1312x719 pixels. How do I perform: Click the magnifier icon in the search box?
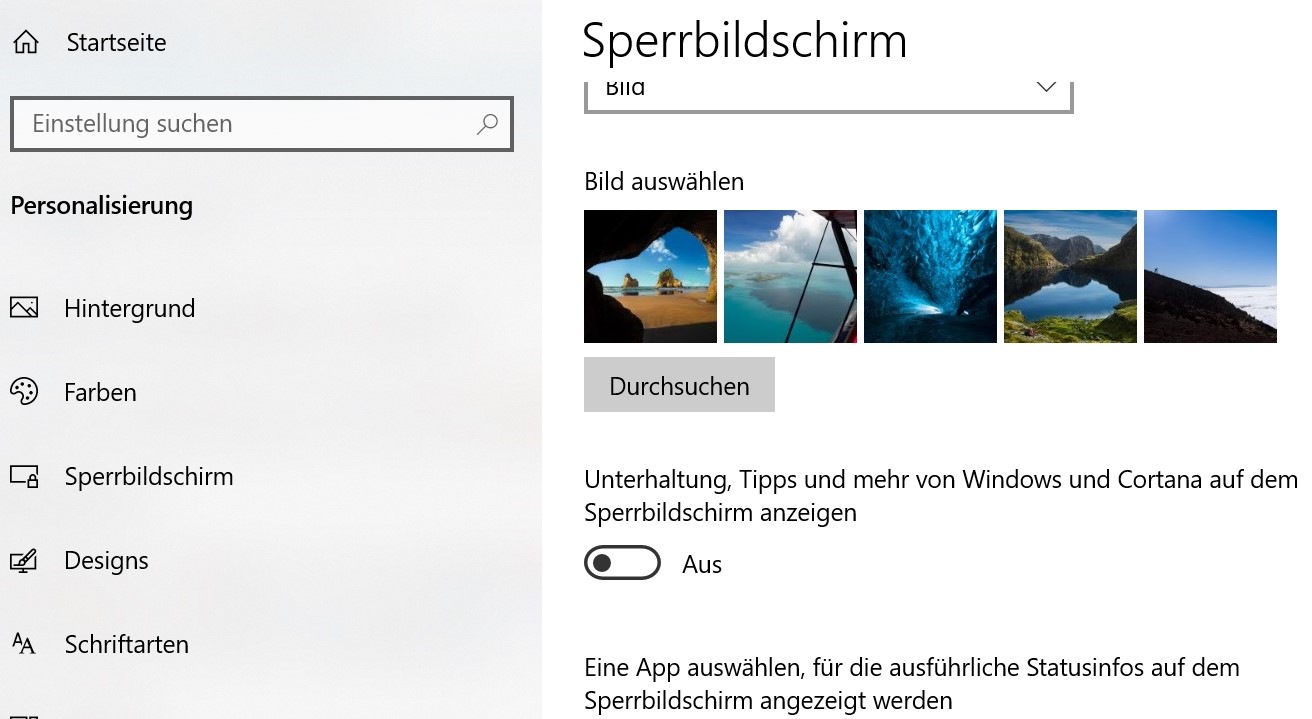(487, 124)
